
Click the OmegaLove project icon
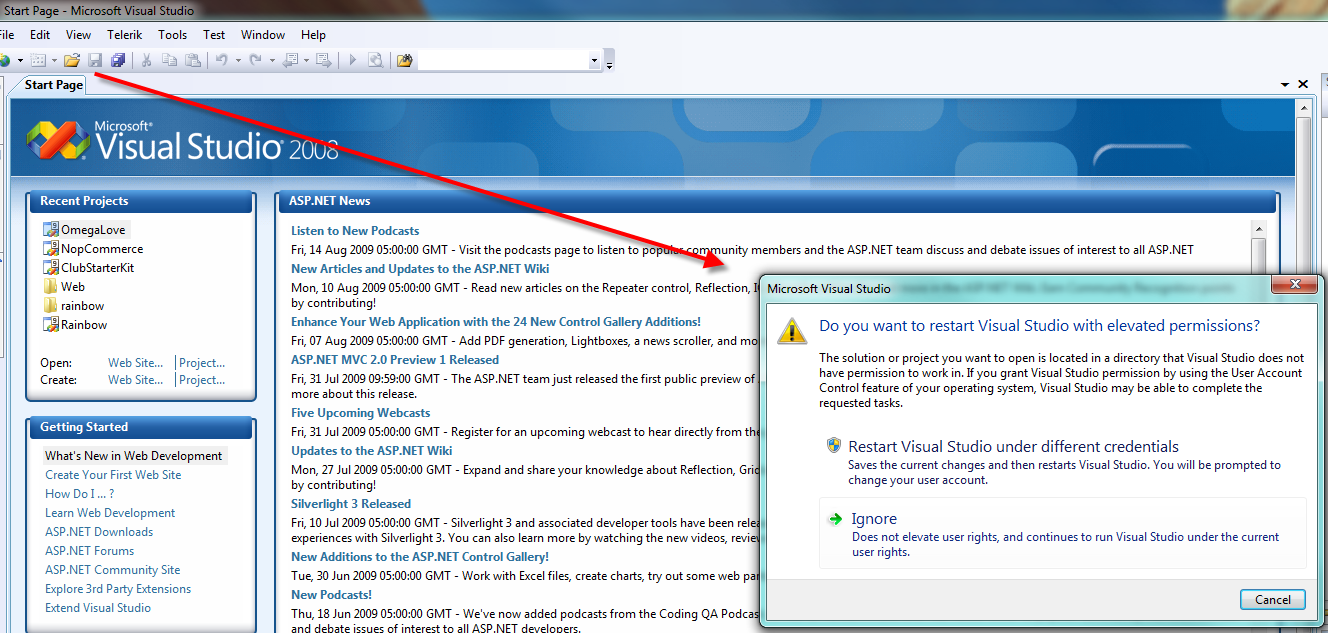coord(51,230)
